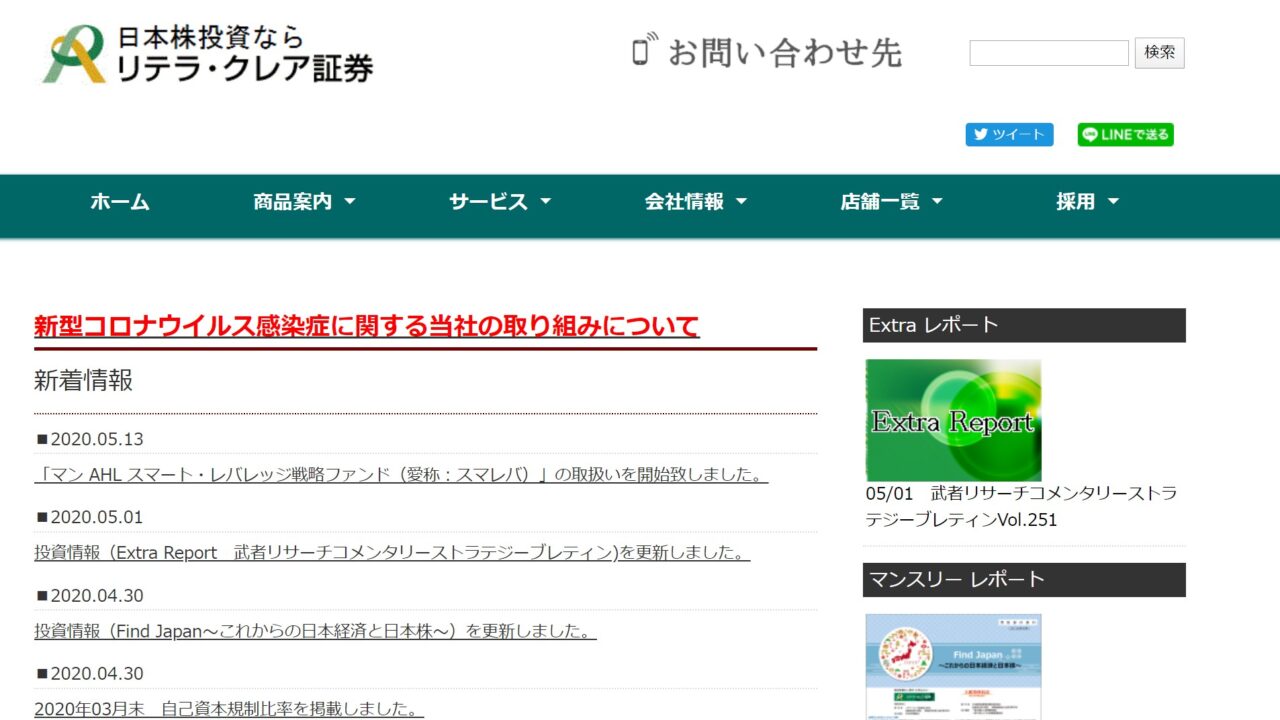
Task: Expand the arrow next to サービス
Action: 546,202
